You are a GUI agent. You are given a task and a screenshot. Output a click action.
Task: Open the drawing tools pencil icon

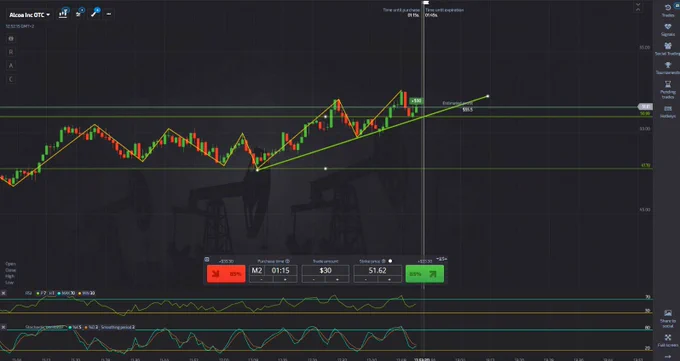(x=94, y=13)
